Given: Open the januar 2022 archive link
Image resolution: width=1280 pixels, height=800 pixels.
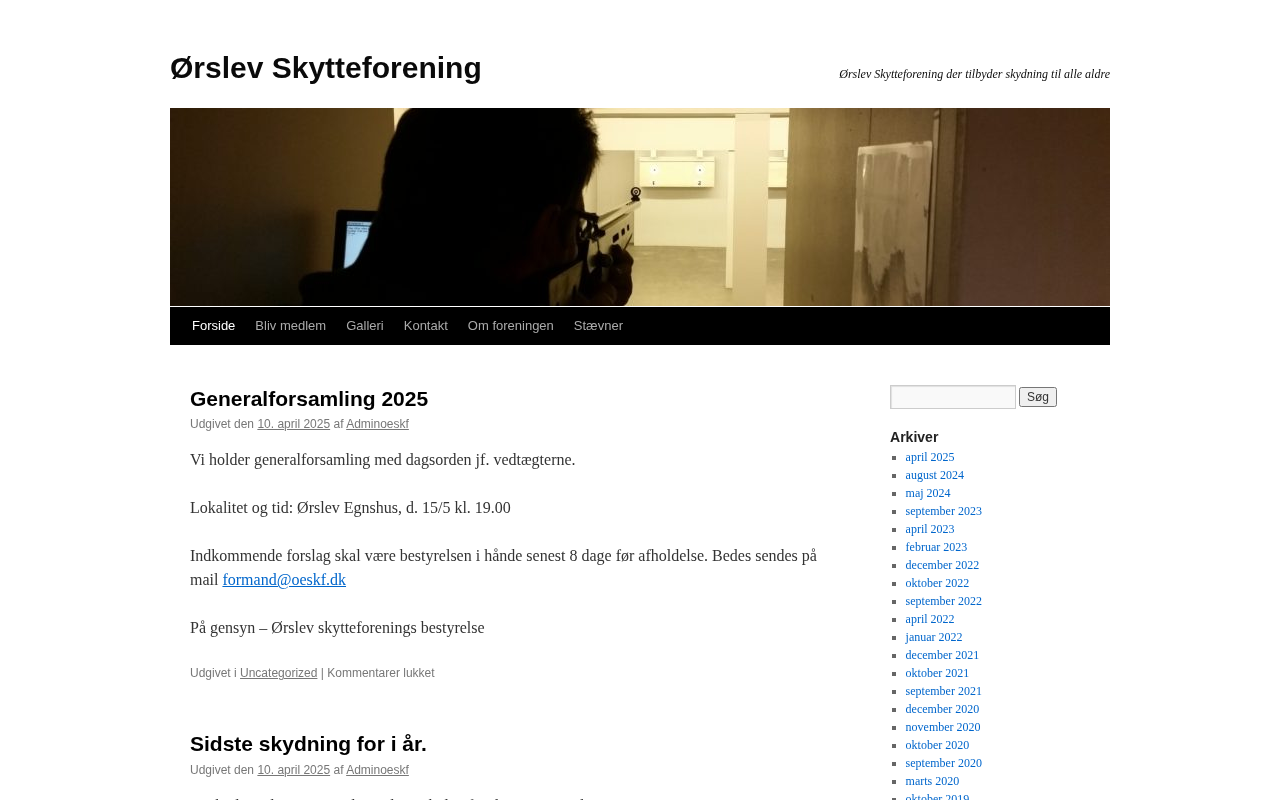Looking at the screenshot, I should 934,637.
